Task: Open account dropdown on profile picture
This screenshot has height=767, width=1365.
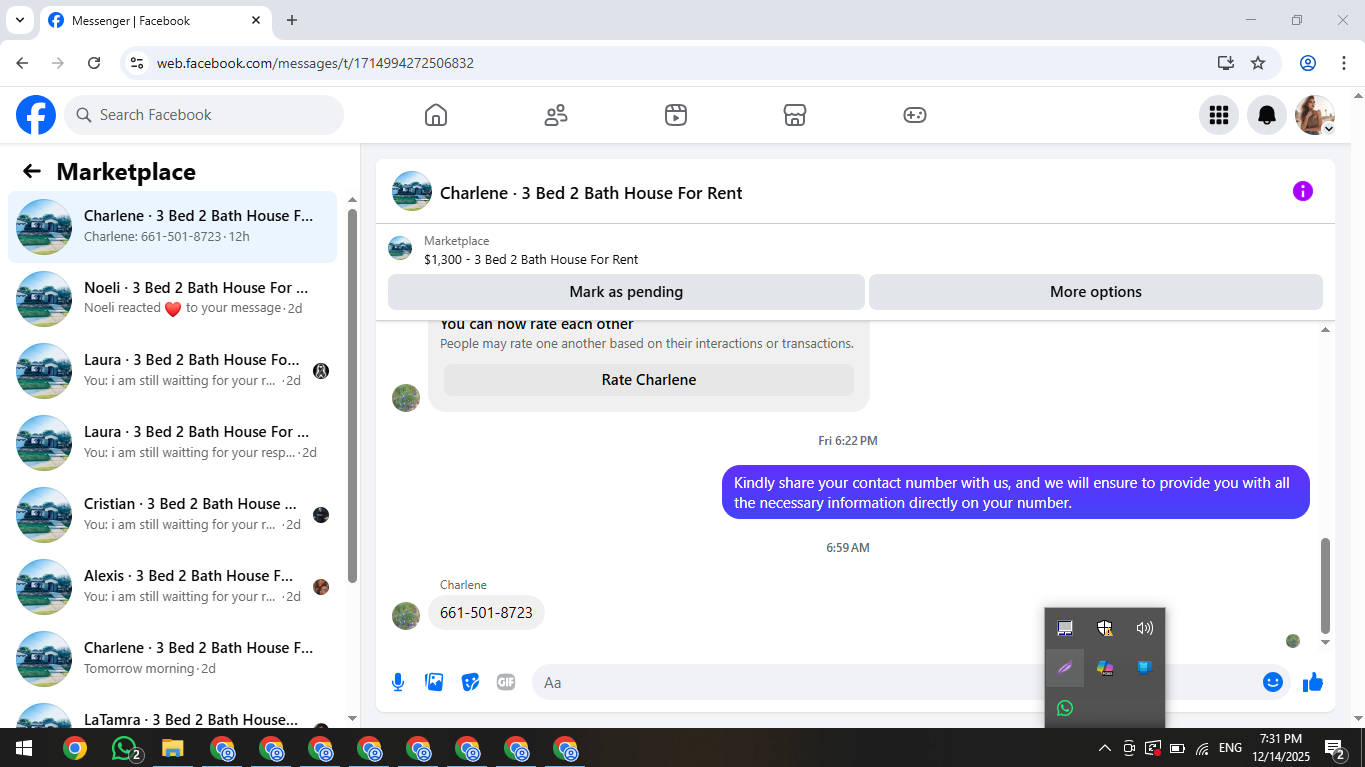Action: pos(1329,129)
